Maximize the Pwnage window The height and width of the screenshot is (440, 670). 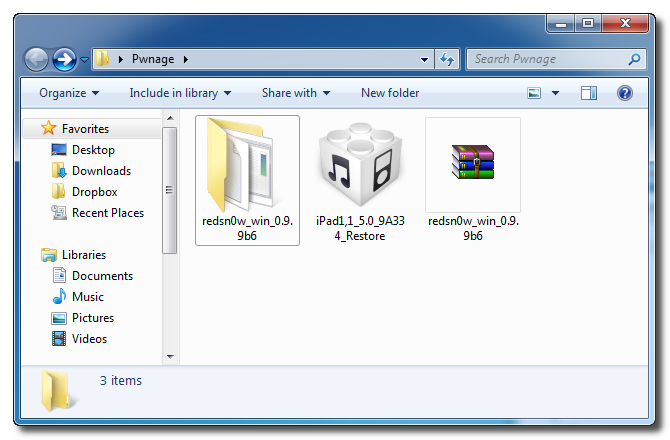coord(588,23)
